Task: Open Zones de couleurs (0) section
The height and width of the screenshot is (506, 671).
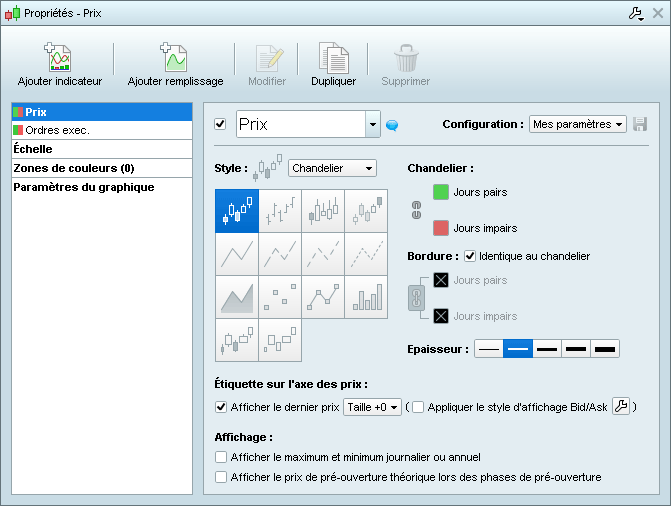Action: (x=102, y=168)
